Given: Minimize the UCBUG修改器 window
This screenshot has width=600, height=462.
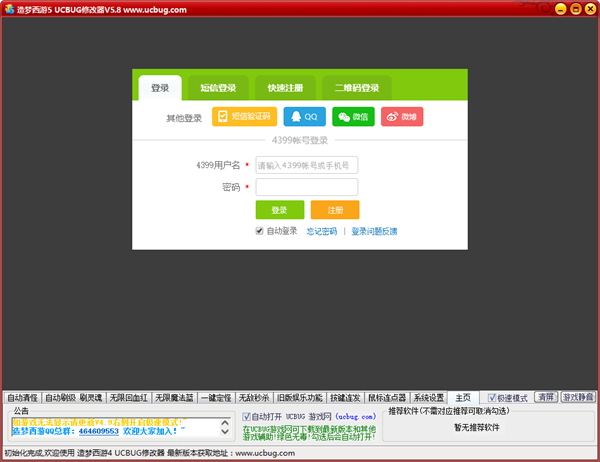Looking at the screenshot, I should tap(561, 9).
